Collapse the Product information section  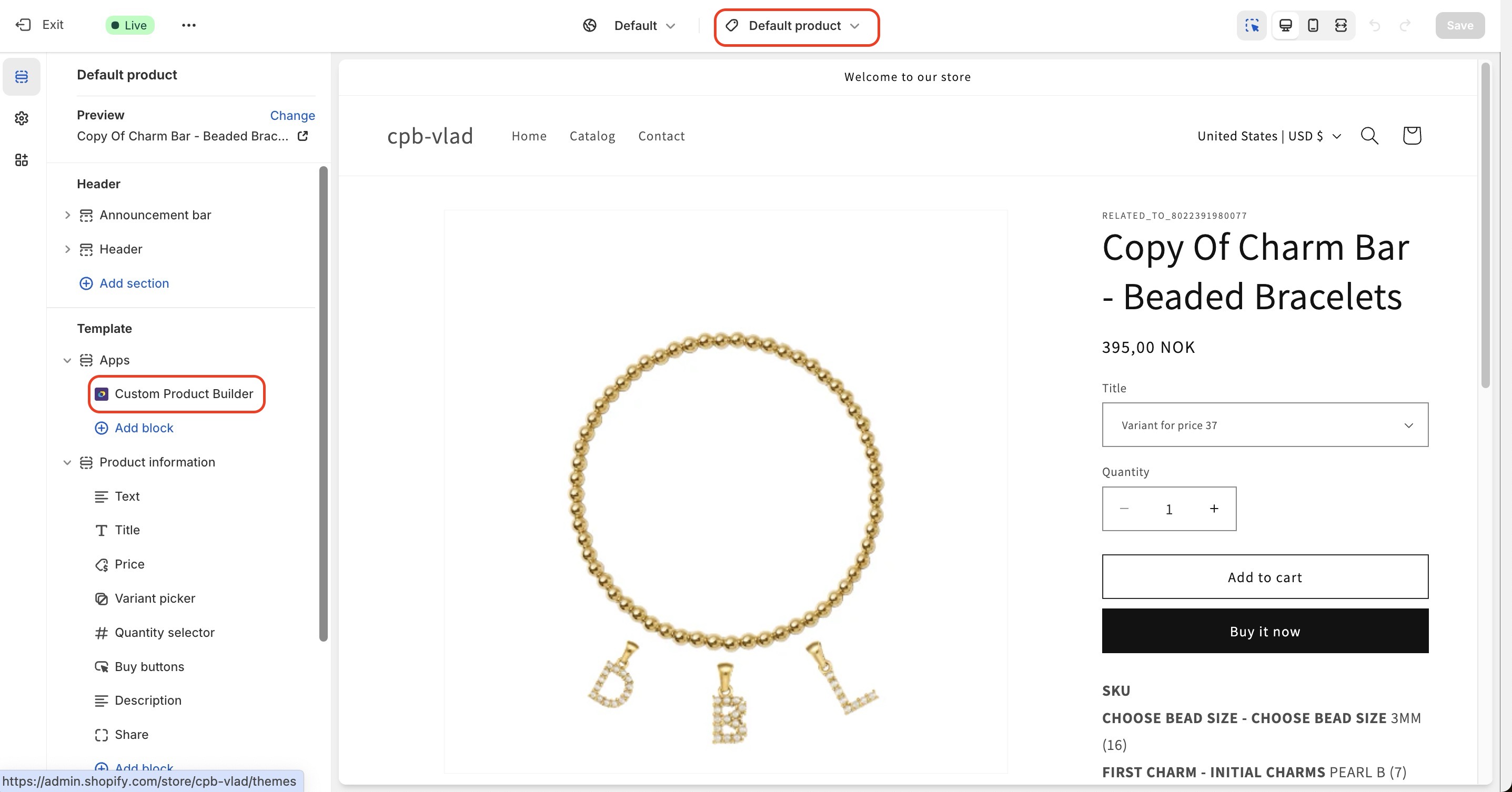(x=67, y=463)
